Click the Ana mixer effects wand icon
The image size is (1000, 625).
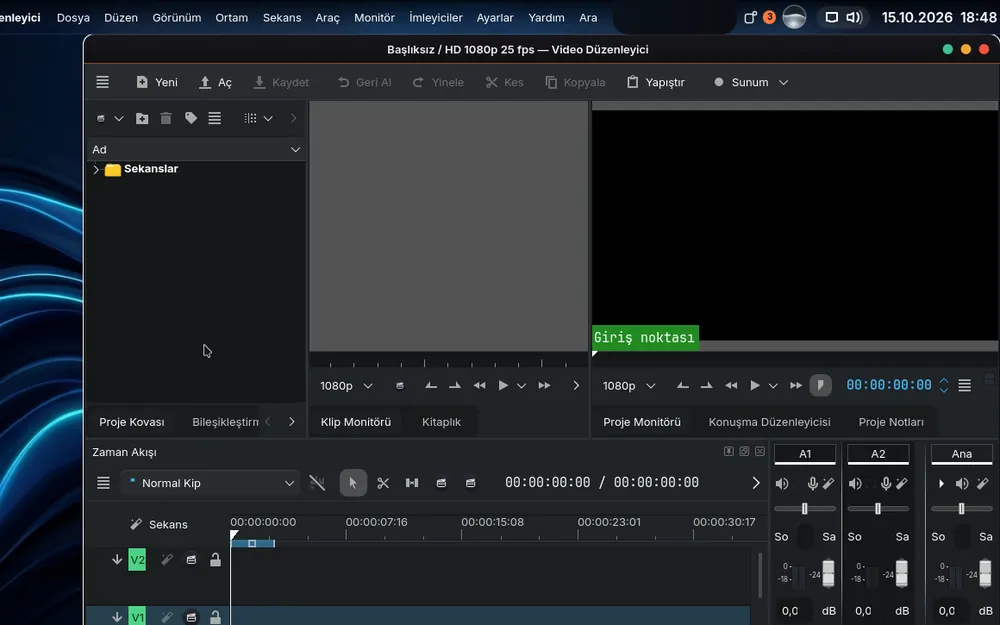[983, 483]
